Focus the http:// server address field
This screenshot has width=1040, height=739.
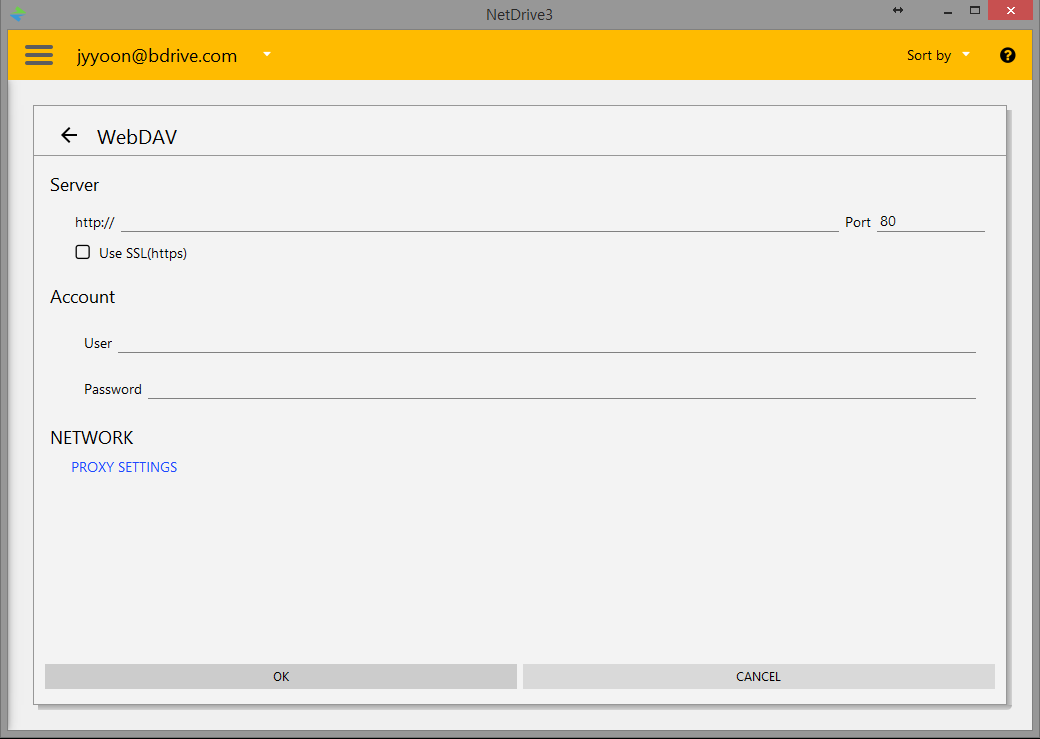tap(480, 222)
